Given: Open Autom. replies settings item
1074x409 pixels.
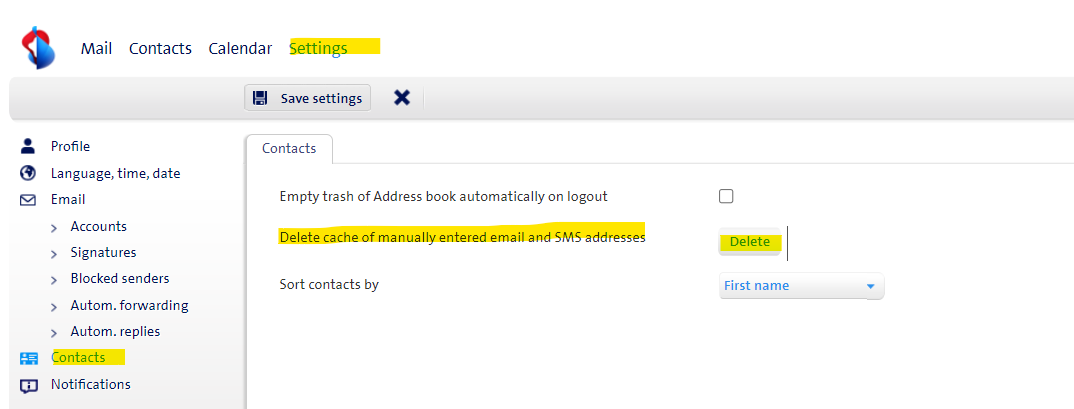Looking at the screenshot, I should (115, 331).
